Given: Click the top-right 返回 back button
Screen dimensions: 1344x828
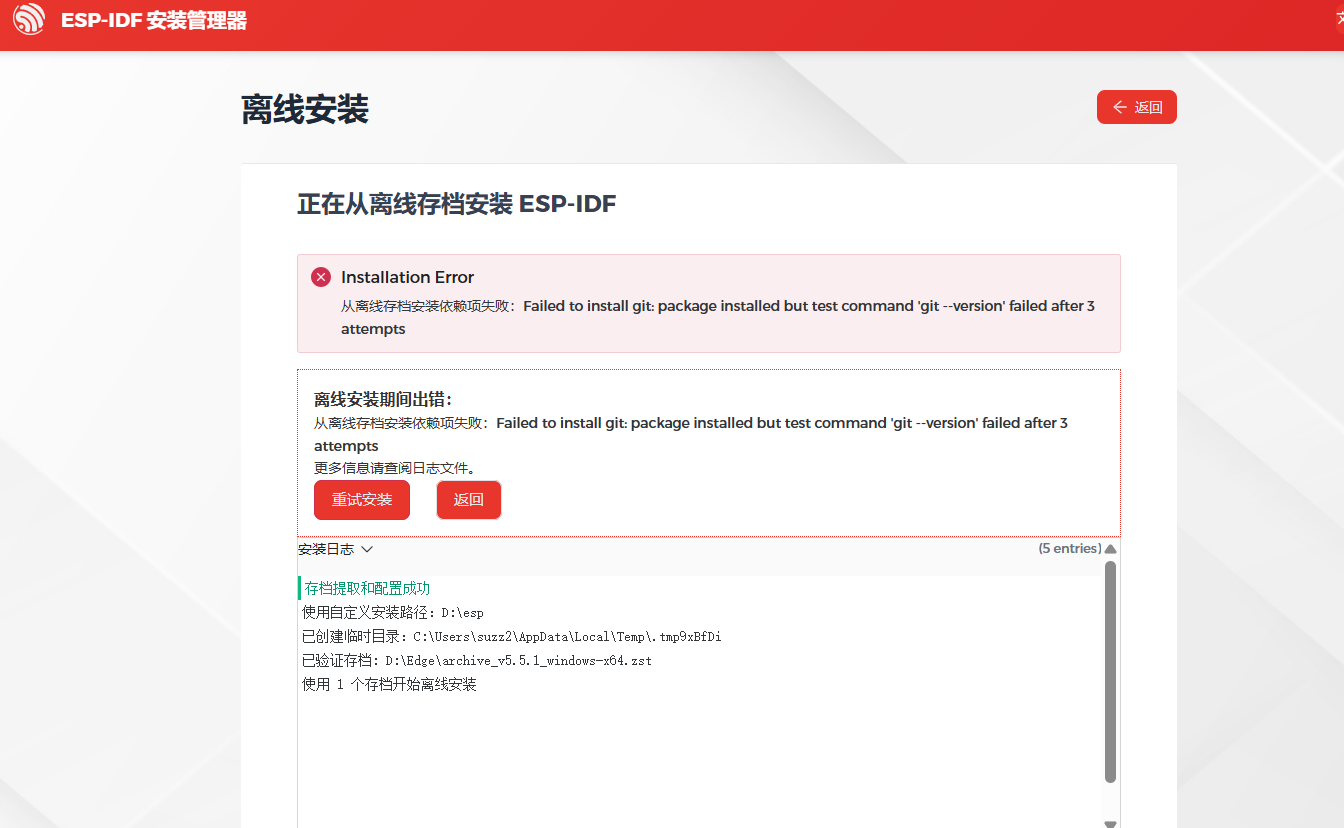Looking at the screenshot, I should click(1137, 107).
